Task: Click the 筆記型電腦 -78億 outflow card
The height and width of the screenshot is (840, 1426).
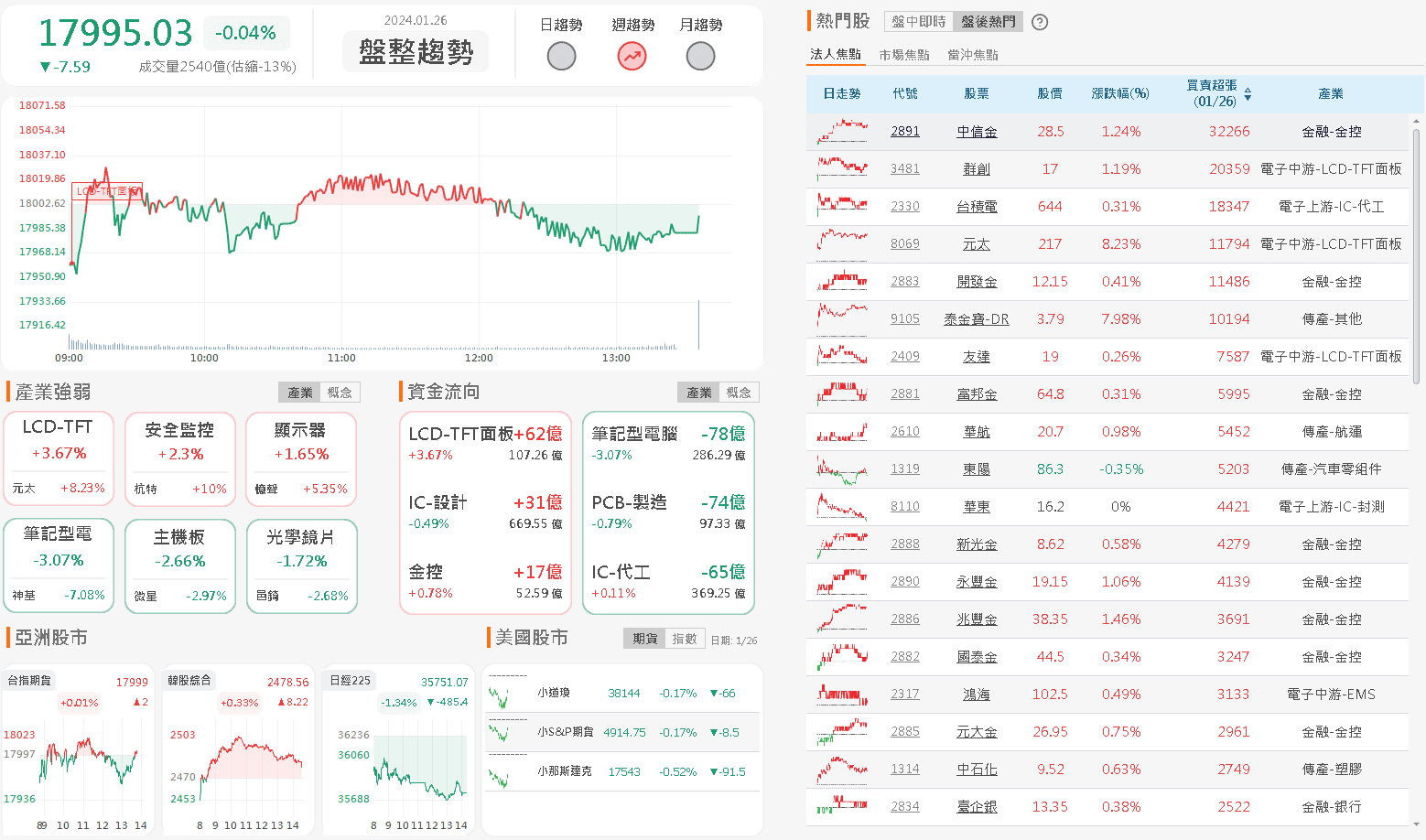Action: 667,447
